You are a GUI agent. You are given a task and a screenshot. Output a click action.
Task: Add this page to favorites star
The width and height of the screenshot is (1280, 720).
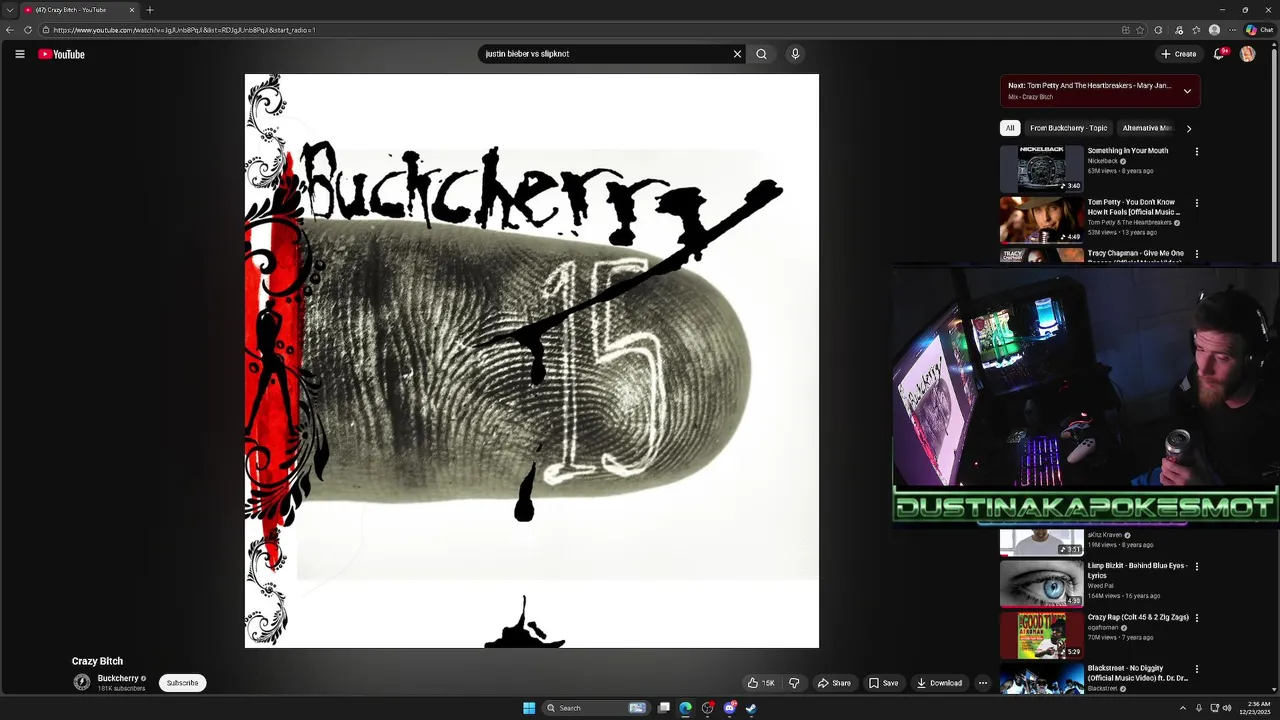1140,30
